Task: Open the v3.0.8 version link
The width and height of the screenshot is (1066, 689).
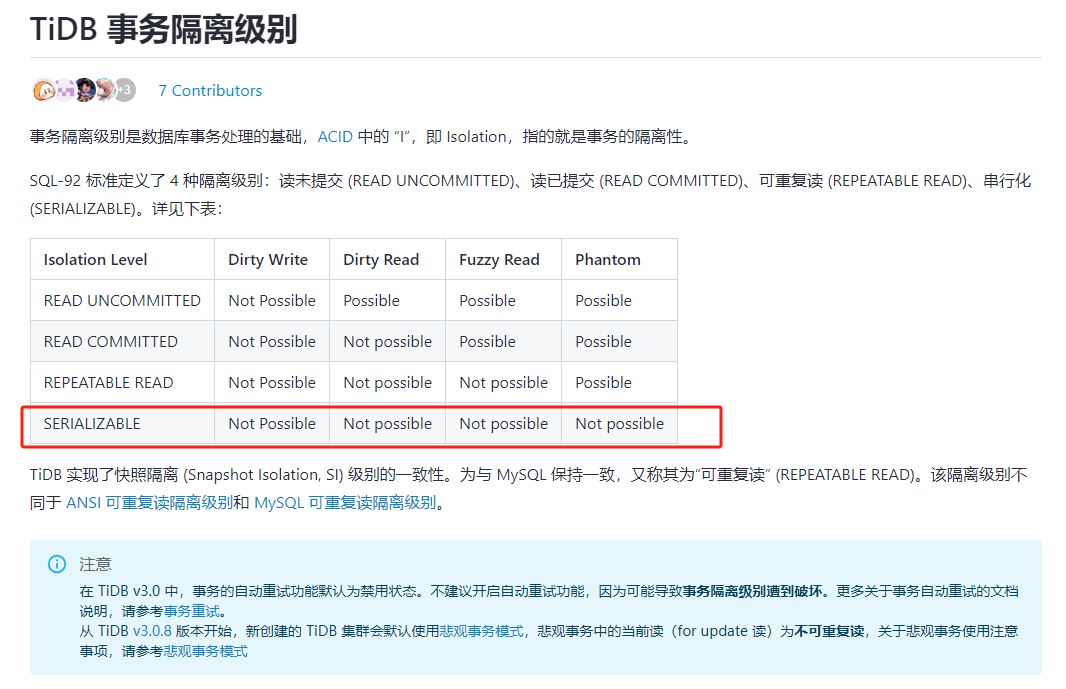Action: click(152, 631)
